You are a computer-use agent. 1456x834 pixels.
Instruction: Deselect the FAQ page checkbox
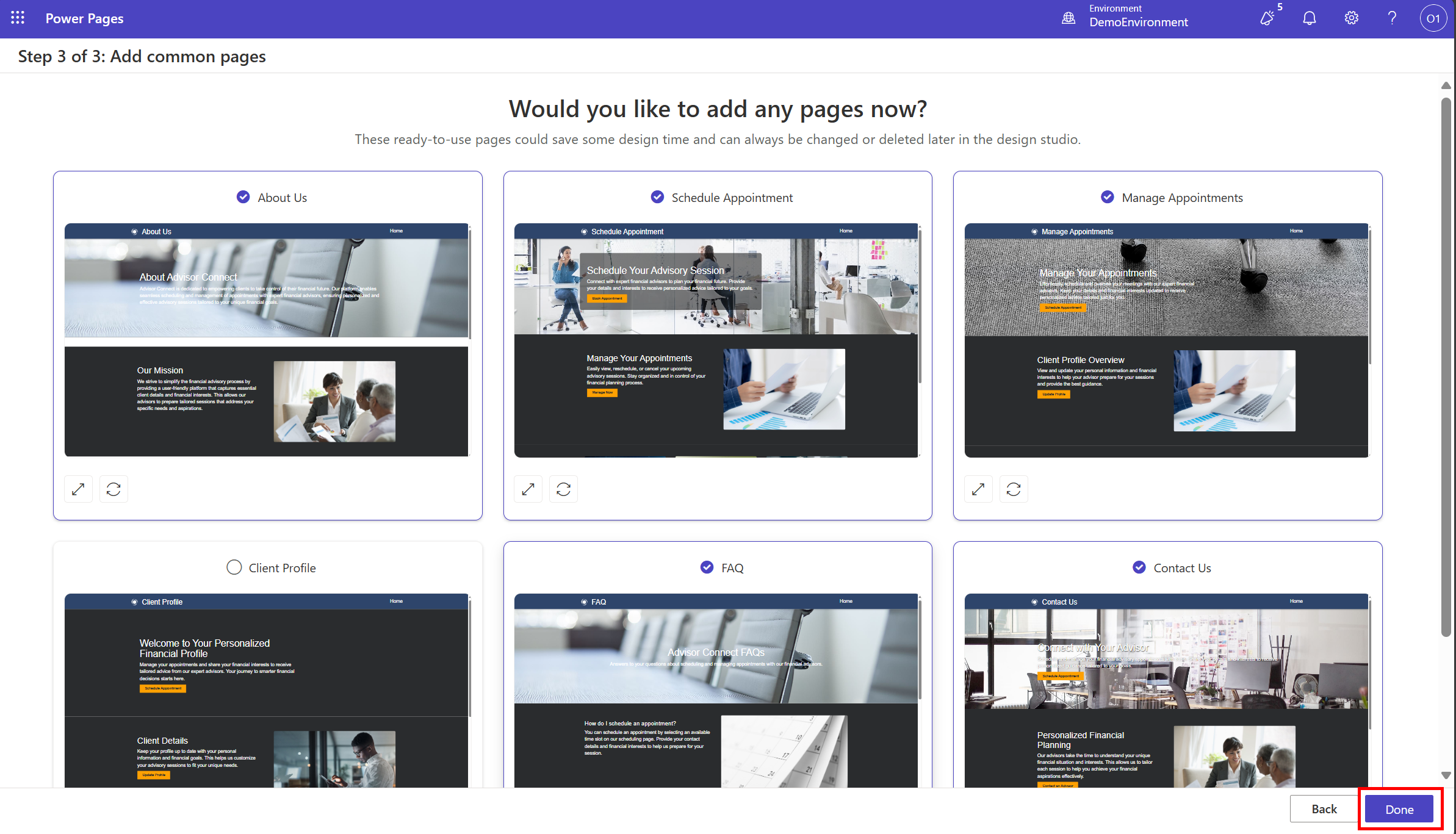707,567
